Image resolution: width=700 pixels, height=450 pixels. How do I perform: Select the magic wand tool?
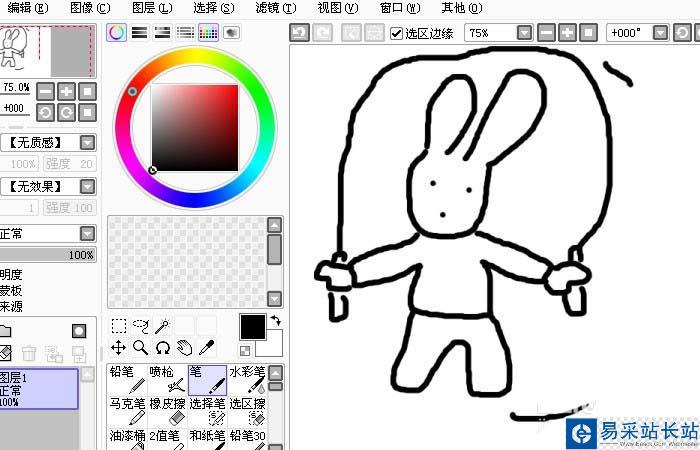click(x=162, y=326)
